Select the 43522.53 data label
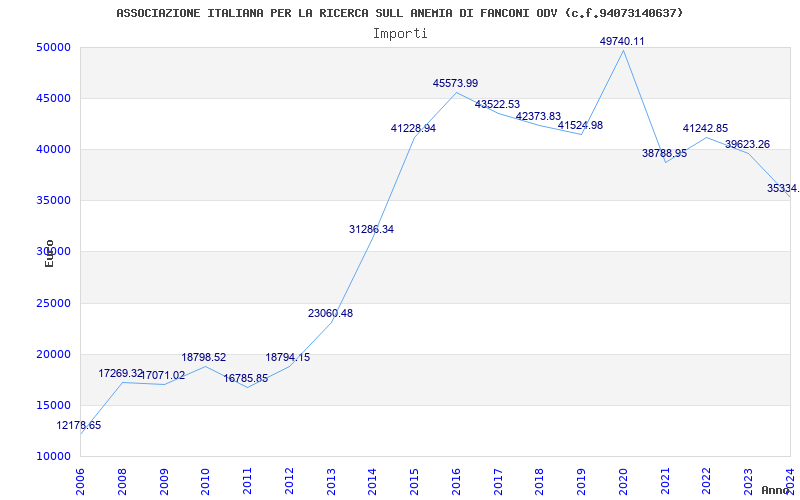The height and width of the screenshot is (500, 800). (497, 105)
